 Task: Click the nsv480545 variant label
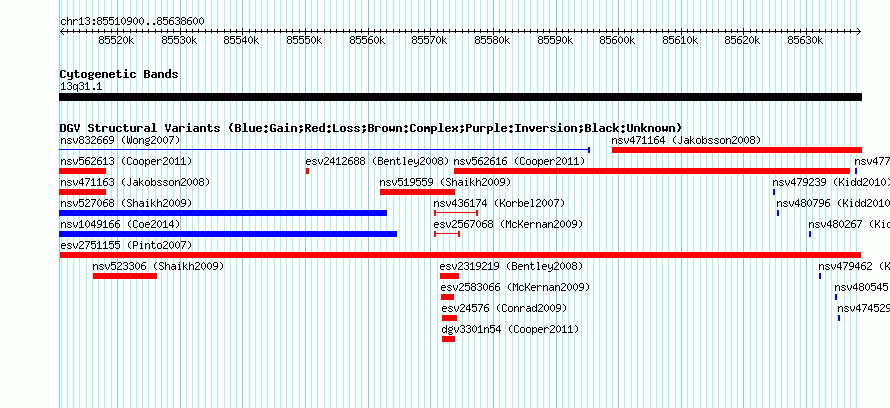click(862, 287)
